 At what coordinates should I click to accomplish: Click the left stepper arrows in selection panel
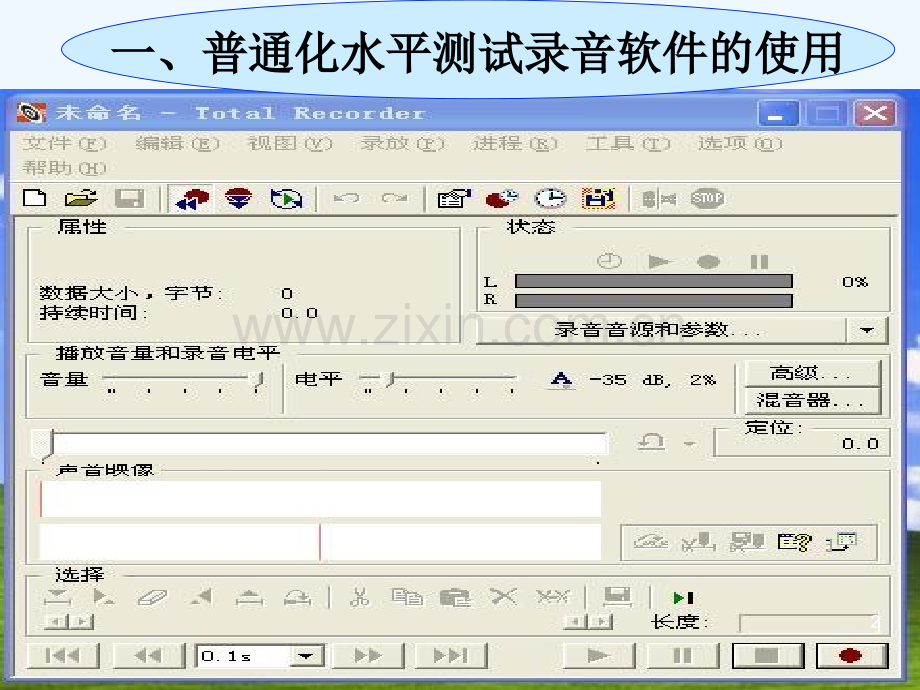tap(69, 621)
